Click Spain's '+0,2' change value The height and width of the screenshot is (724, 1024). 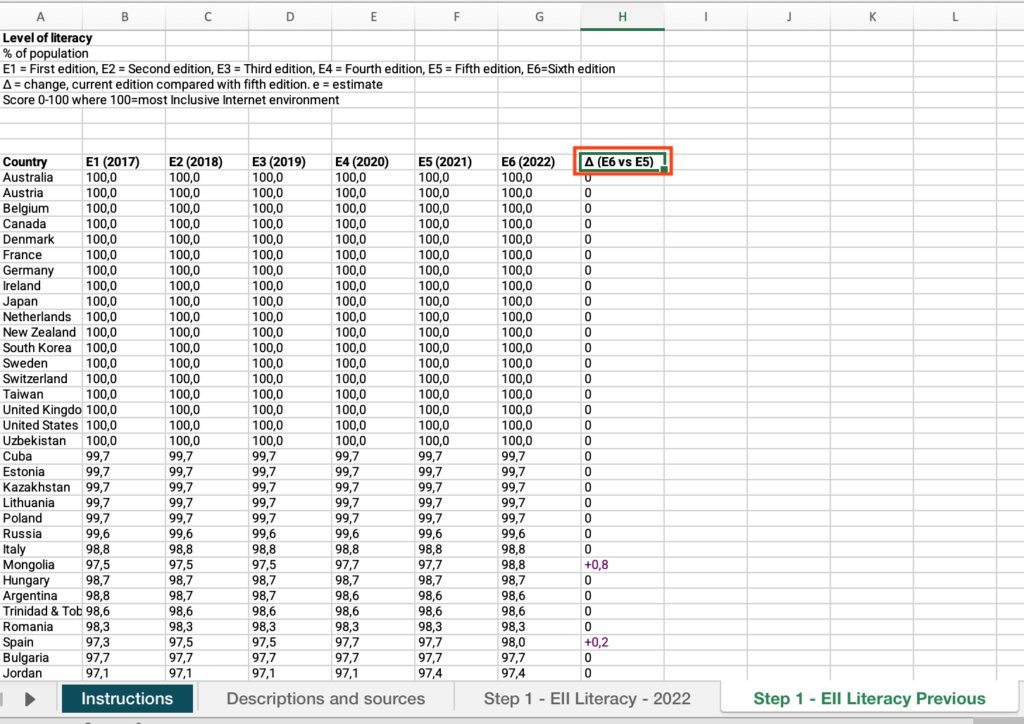pos(622,642)
